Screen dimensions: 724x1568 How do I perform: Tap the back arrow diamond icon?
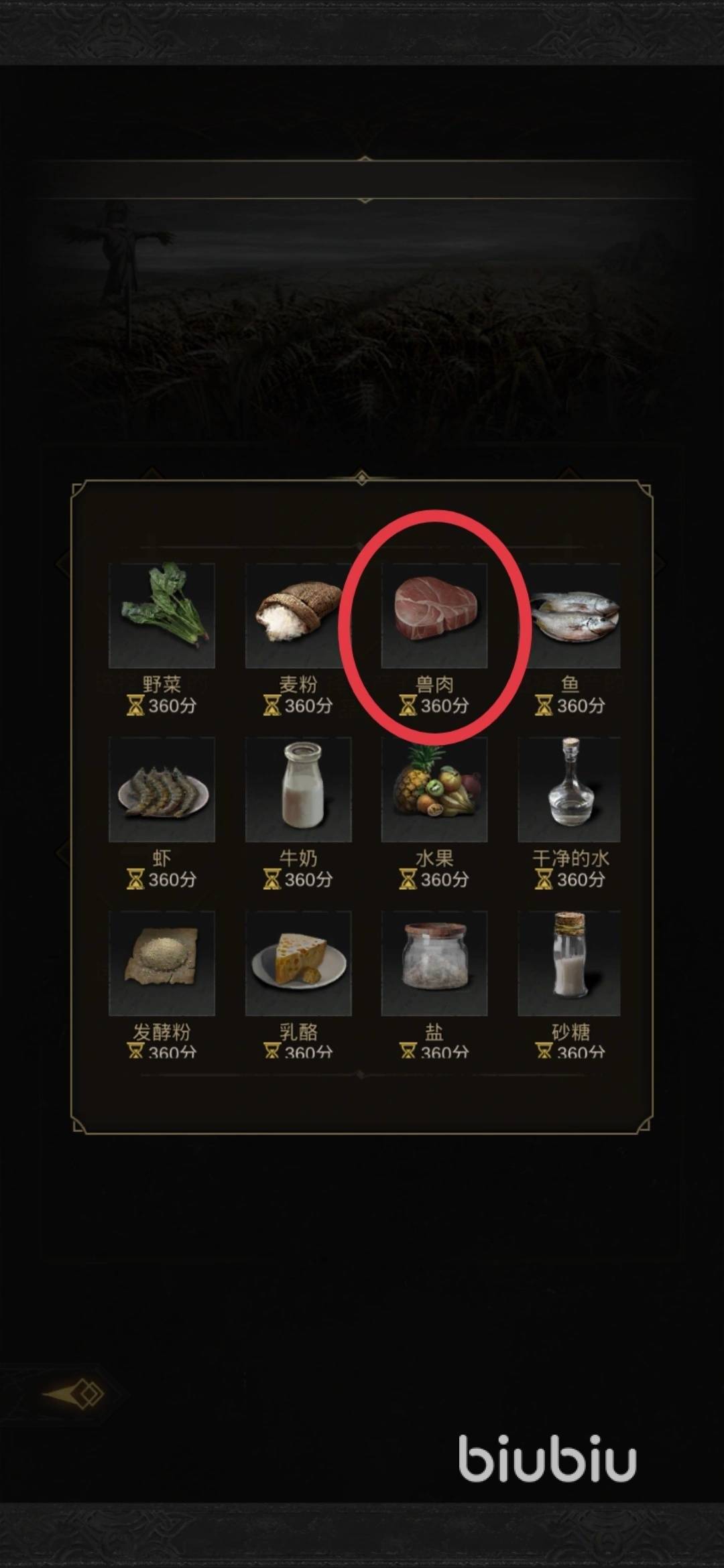click(x=74, y=1395)
